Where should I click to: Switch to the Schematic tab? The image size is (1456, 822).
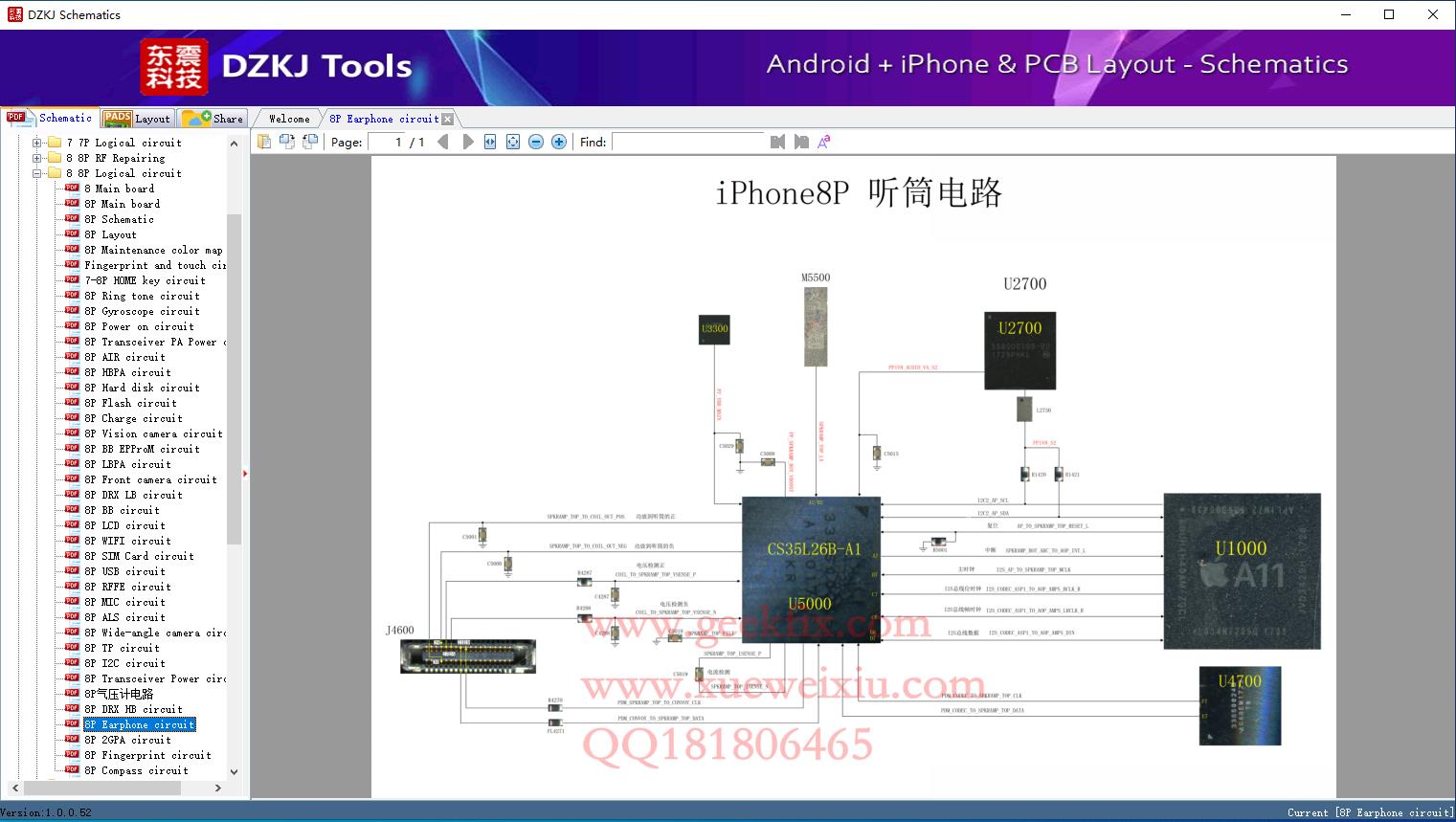(51, 118)
